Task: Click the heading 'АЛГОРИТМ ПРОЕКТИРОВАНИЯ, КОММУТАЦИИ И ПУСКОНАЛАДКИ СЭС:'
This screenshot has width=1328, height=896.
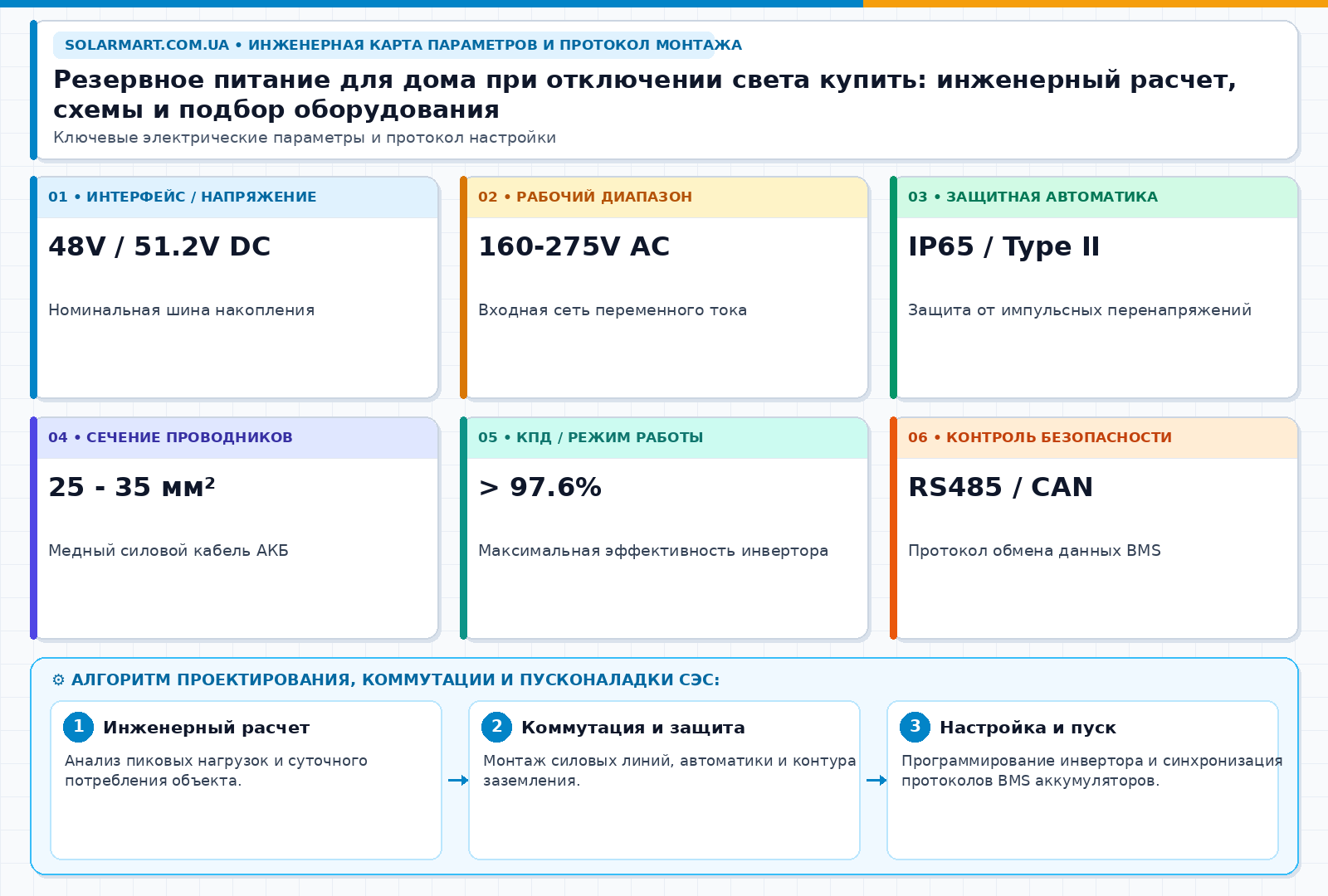Action: pyautogui.click(x=395, y=680)
